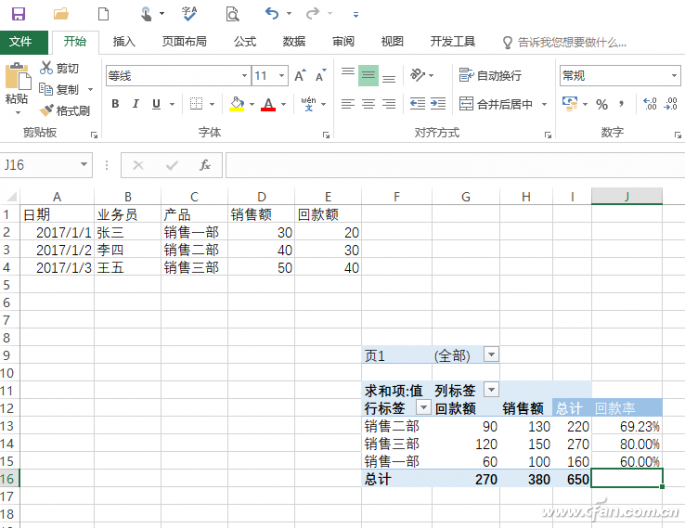Increase decimal places
Screen dimensions: 685x528
coord(650,104)
